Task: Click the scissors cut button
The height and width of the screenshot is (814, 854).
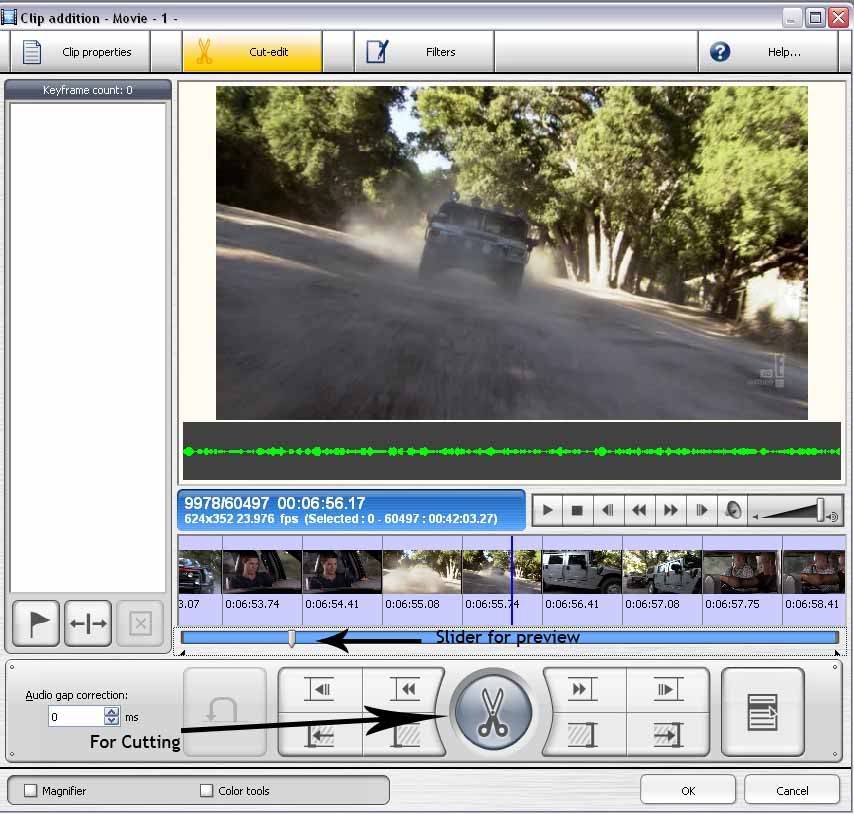Action: pyautogui.click(x=493, y=713)
